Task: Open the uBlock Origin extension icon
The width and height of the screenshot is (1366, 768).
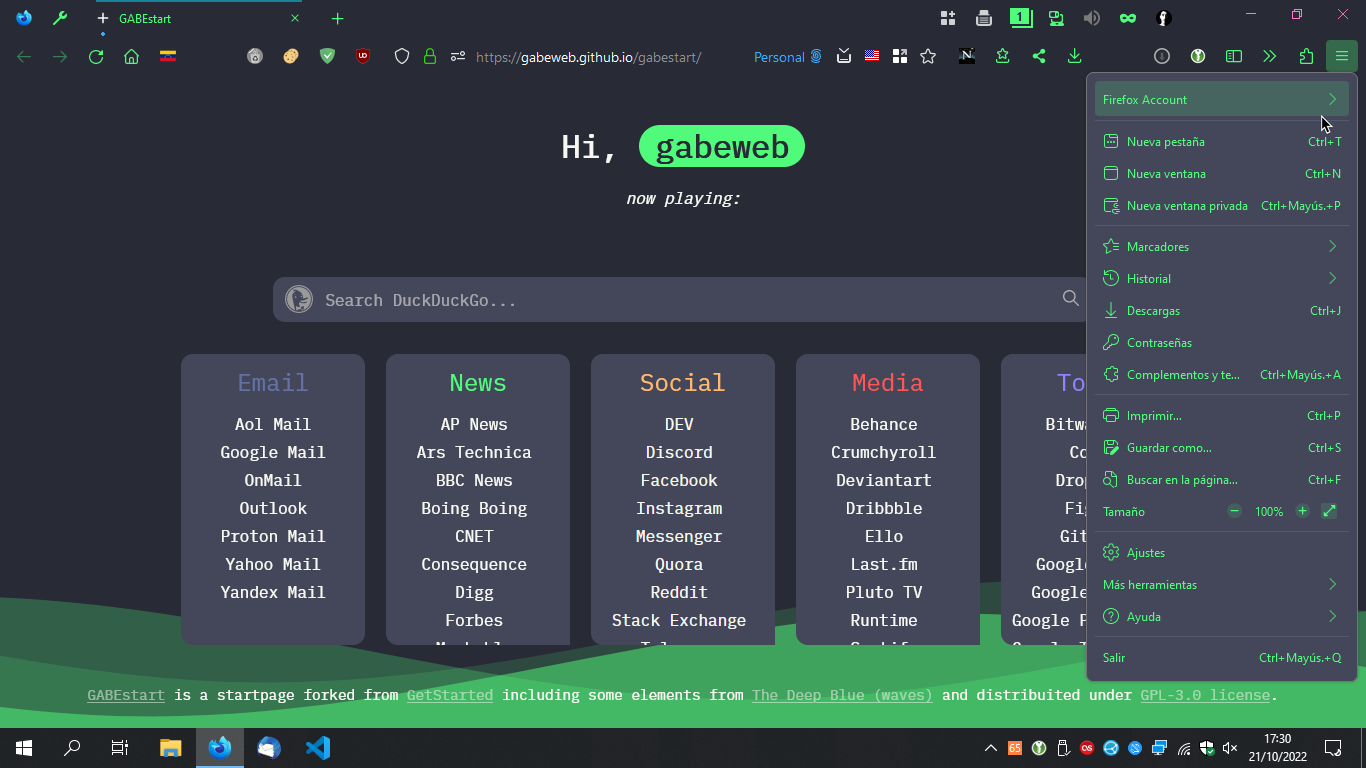Action: (x=363, y=57)
